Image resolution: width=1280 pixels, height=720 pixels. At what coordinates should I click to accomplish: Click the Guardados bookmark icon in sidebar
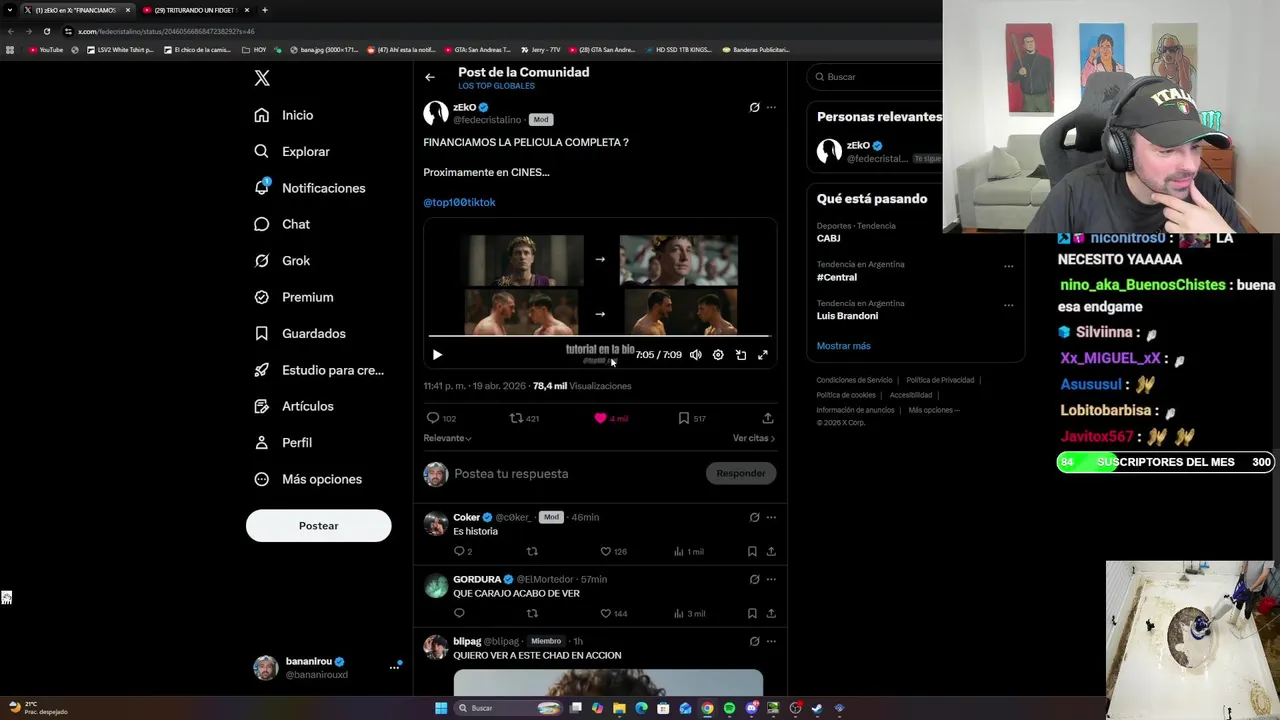tap(261, 333)
